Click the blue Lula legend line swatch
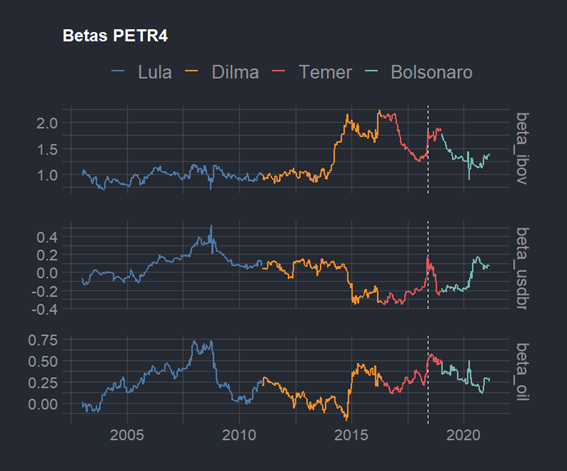 click(118, 71)
